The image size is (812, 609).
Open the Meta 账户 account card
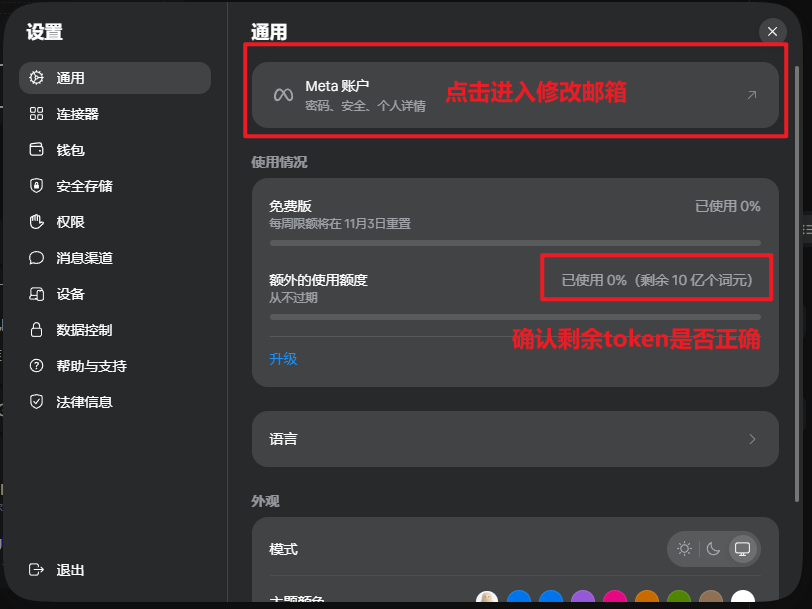pyautogui.click(x=515, y=95)
